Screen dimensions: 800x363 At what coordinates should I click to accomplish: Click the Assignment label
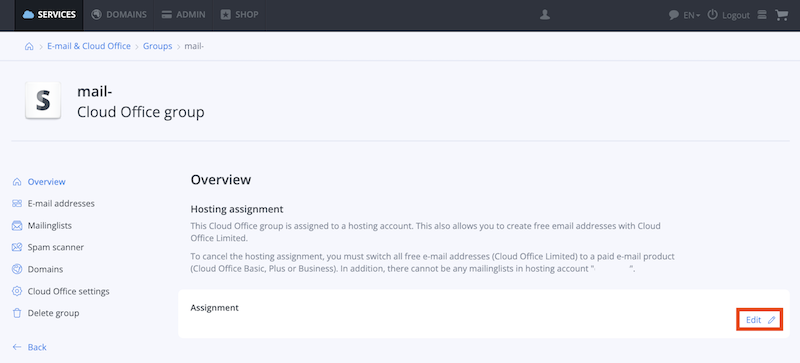[214, 308]
